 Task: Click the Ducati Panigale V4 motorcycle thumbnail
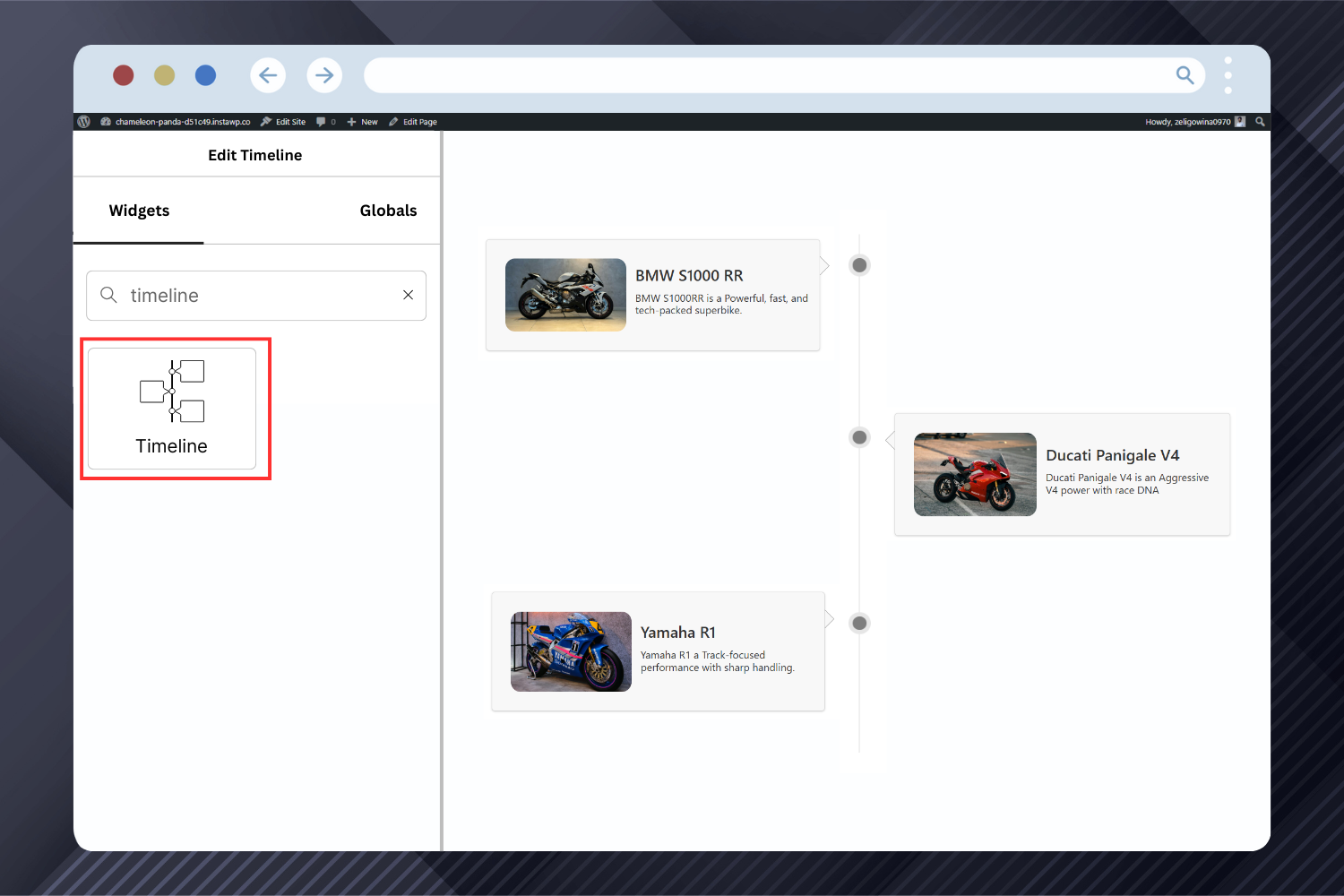pyautogui.click(x=975, y=474)
